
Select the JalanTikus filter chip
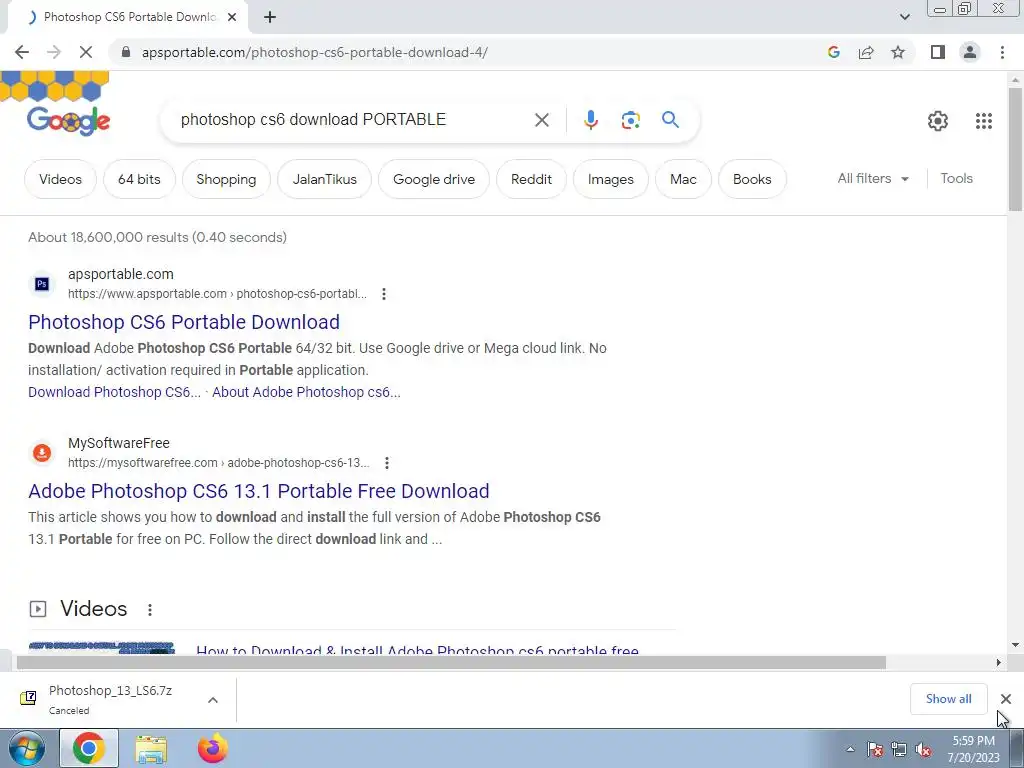click(325, 179)
